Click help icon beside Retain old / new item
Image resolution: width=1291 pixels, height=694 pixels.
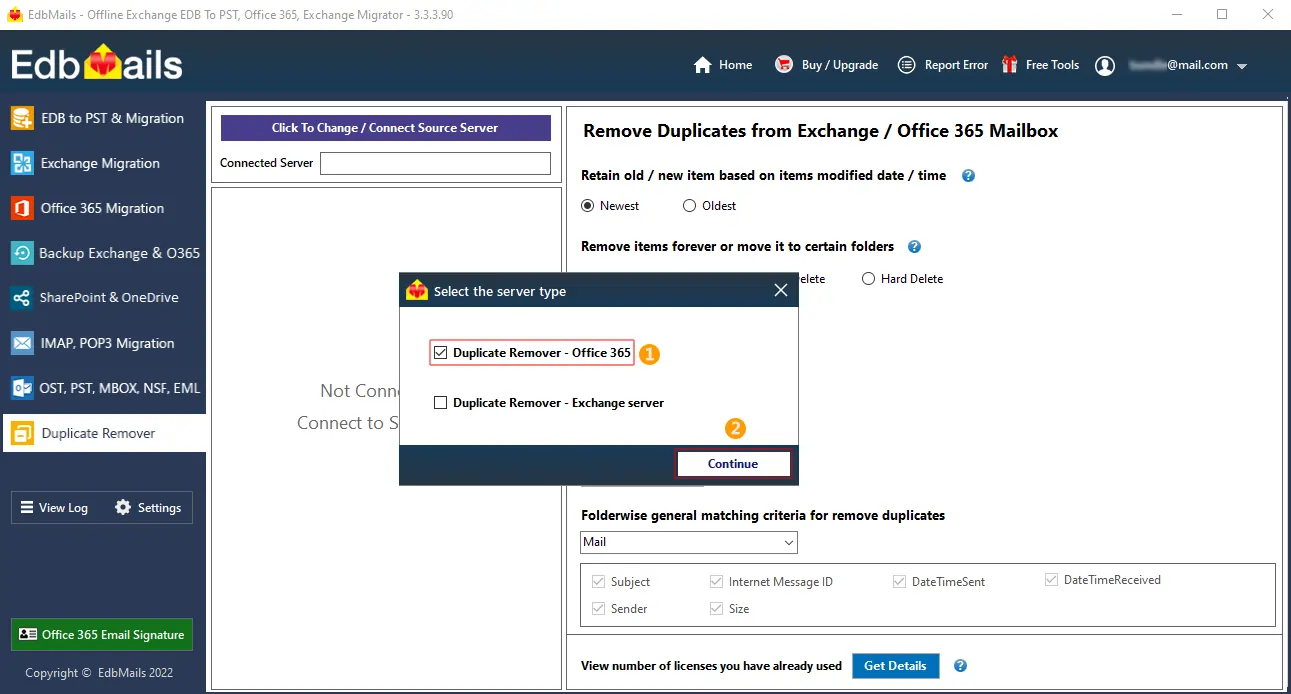tap(968, 176)
